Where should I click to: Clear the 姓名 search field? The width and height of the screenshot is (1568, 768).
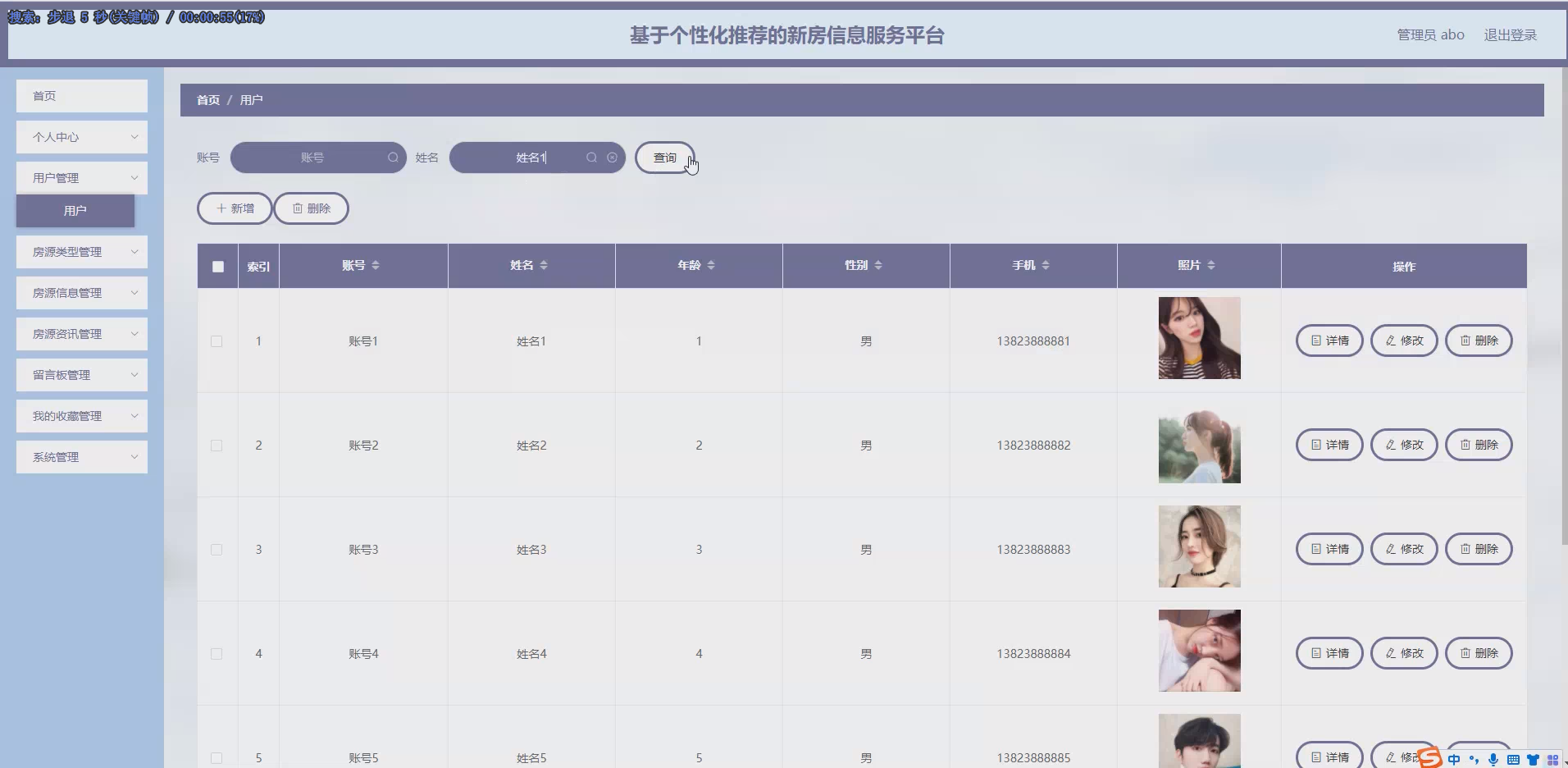(612, 158)
